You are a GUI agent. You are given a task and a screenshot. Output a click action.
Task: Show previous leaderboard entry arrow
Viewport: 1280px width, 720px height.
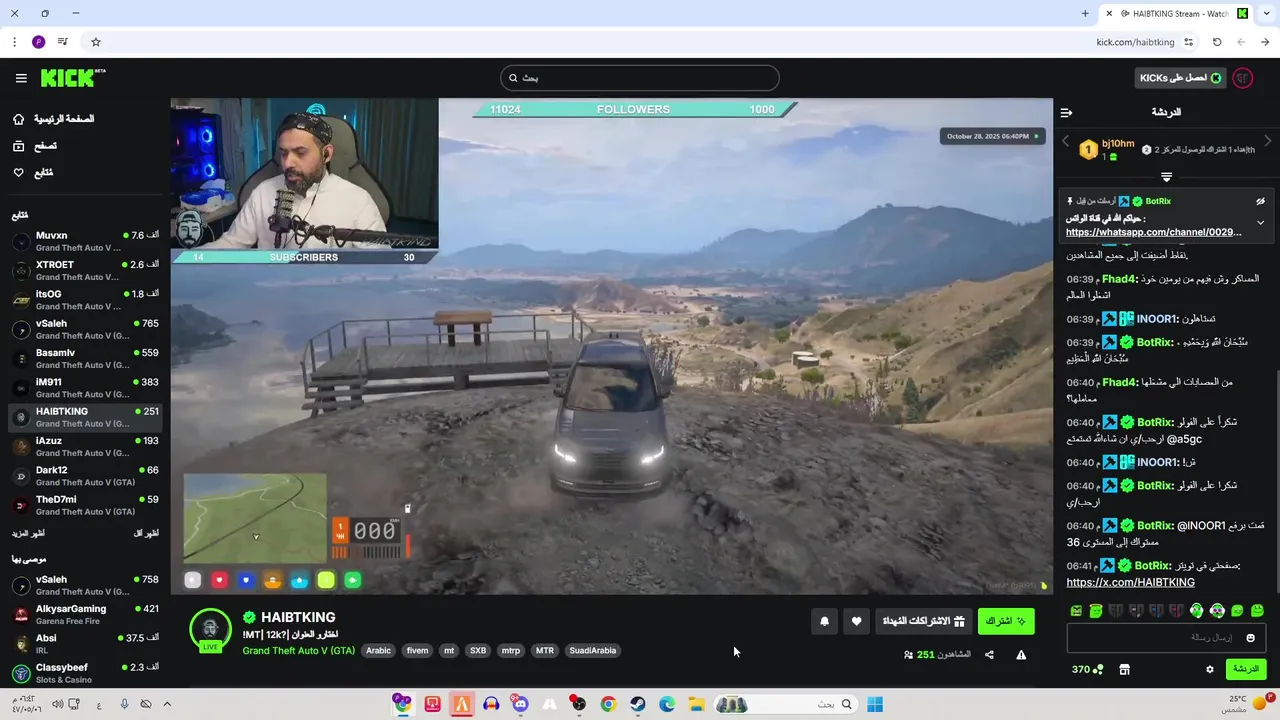point(1066,142)
